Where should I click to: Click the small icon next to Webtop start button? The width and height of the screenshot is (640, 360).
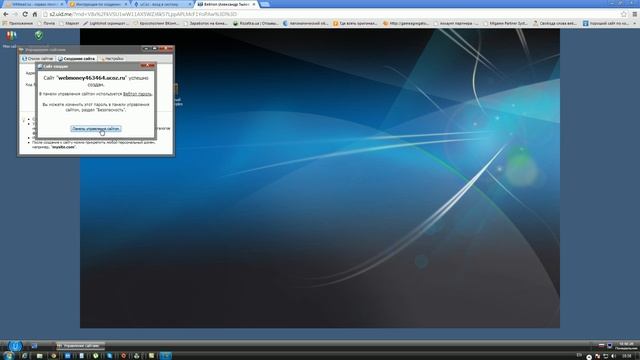[x=34, y=346]
